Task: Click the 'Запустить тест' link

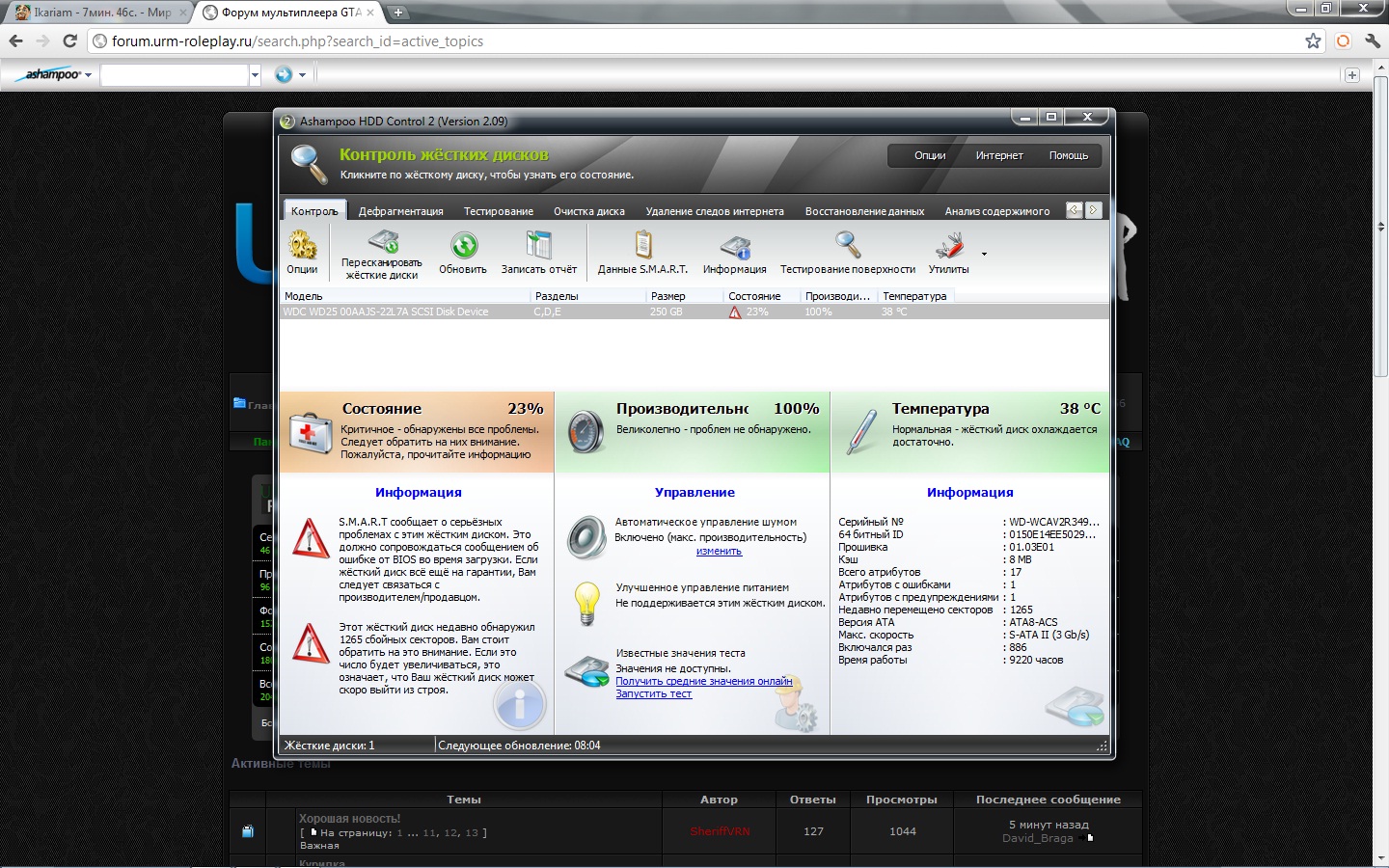Action: [653, 694]
